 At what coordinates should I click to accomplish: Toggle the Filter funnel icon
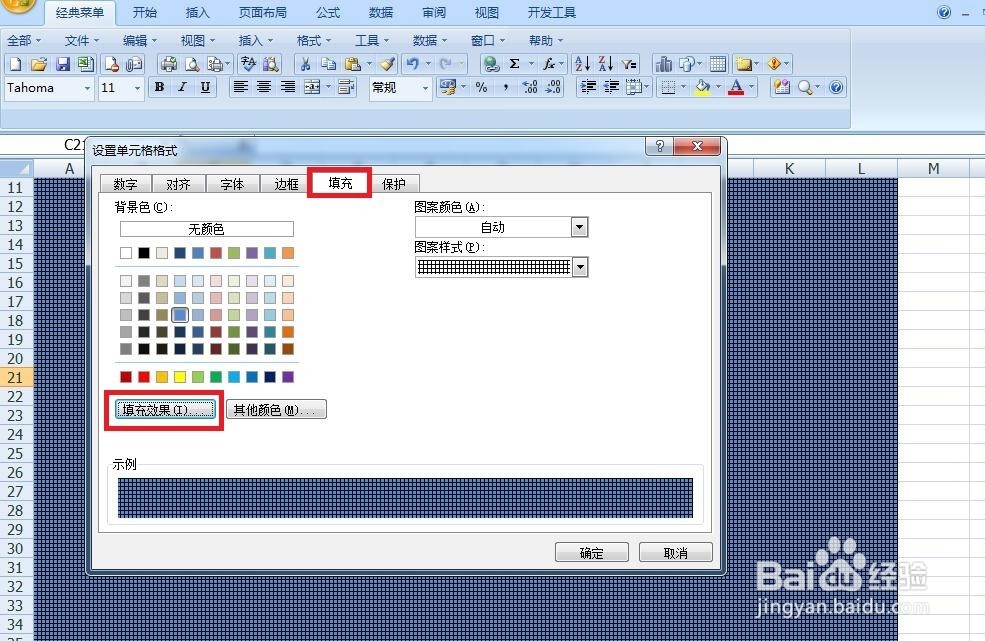pyautogui.click(x=629, y=63)
